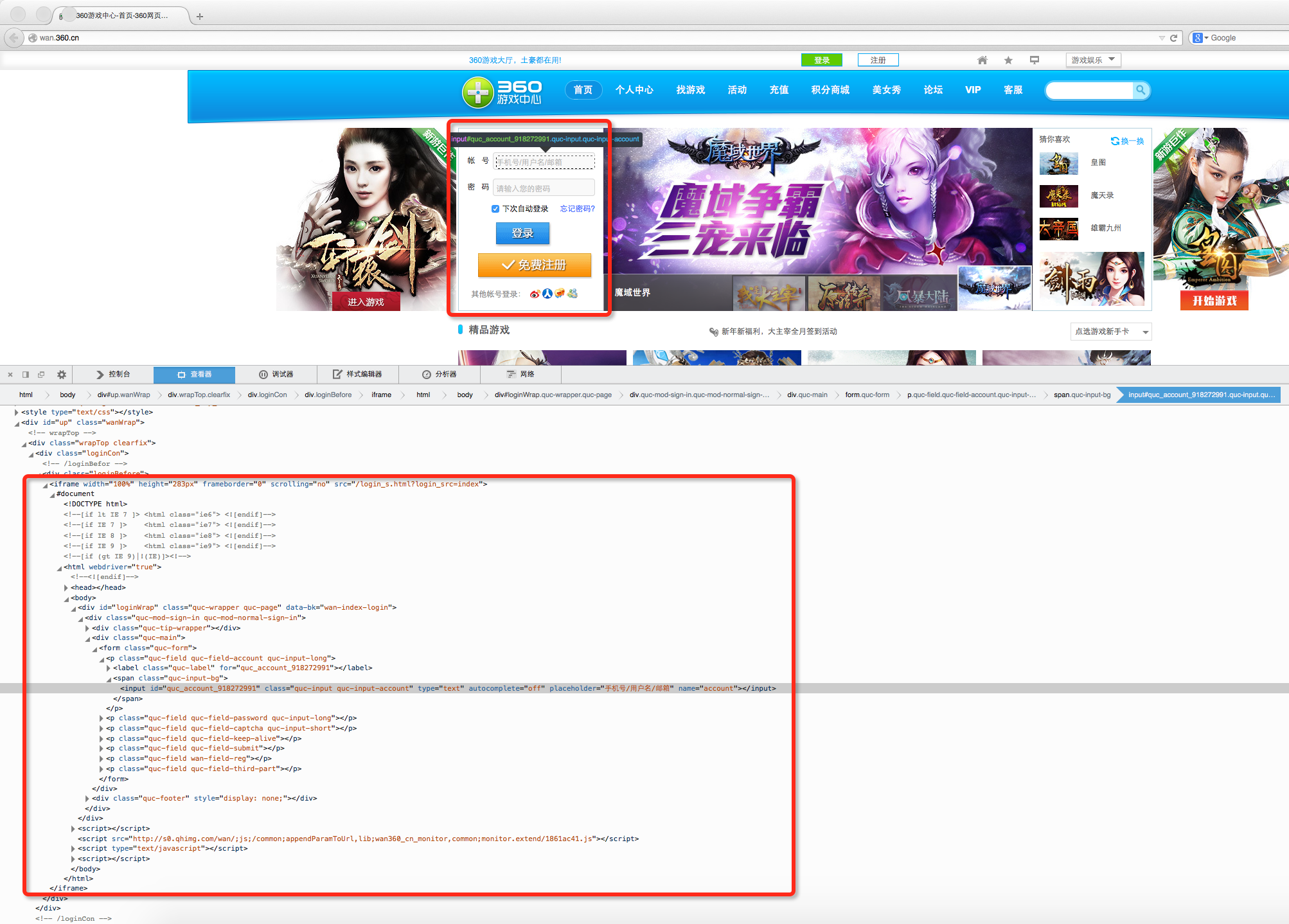Open devtools settings gear icon
Image resolution: width=1289 pixels, height=924 pixels.
pyautogui.click(x=61, y=375)
